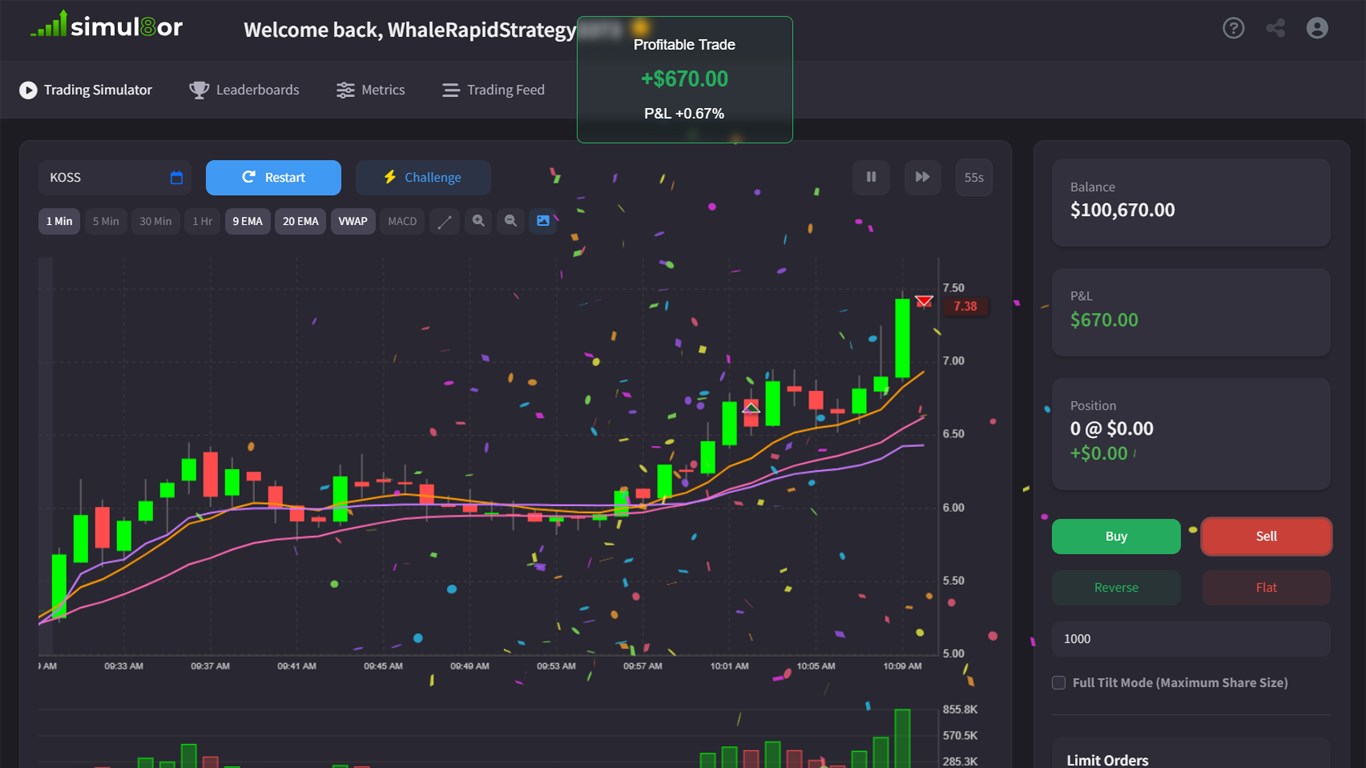Click the share quantity input field
This screenshot has height=768, width=1366.
pyautogui.click(x=1190, y=638)
